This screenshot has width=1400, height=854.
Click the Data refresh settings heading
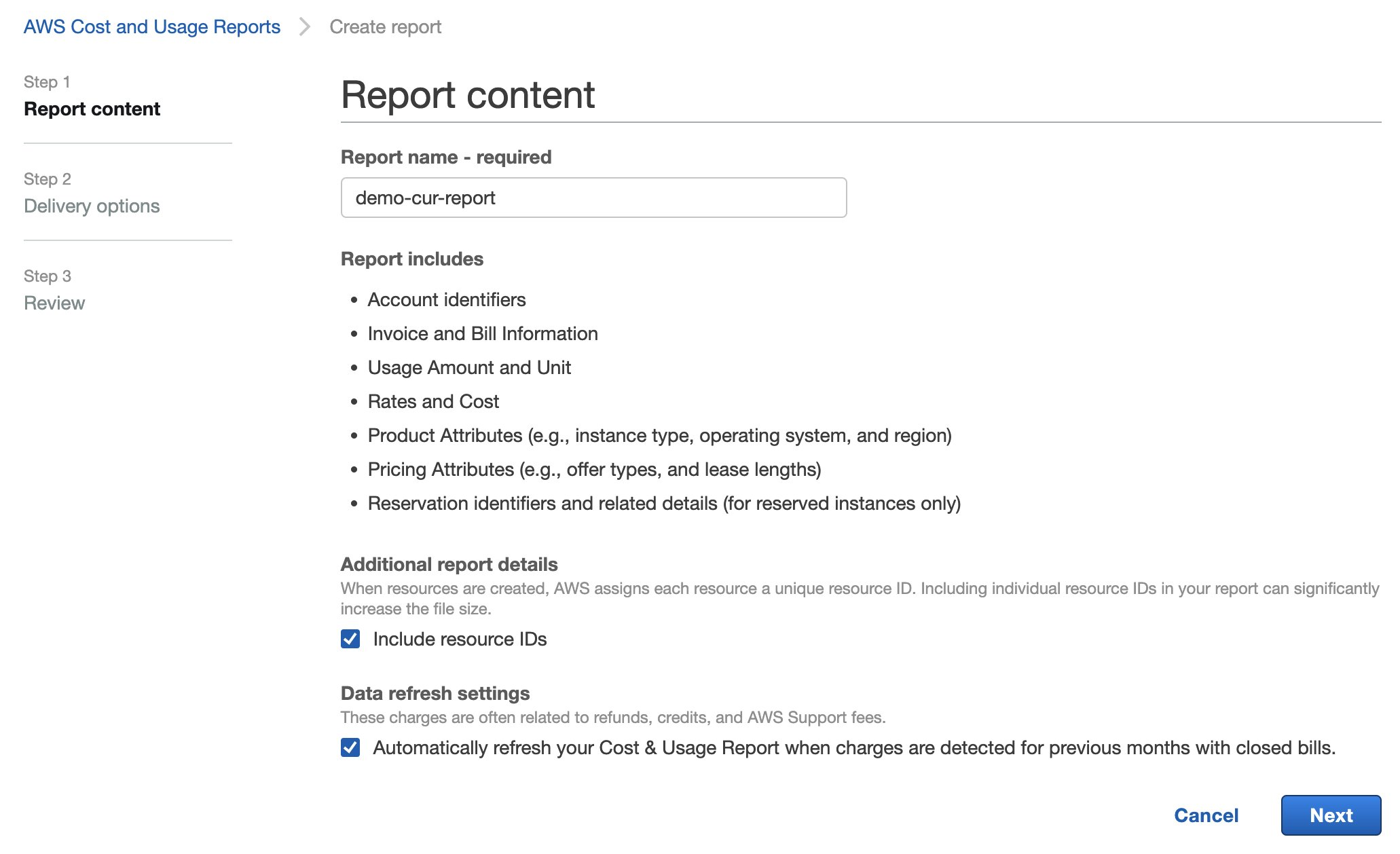436,693
